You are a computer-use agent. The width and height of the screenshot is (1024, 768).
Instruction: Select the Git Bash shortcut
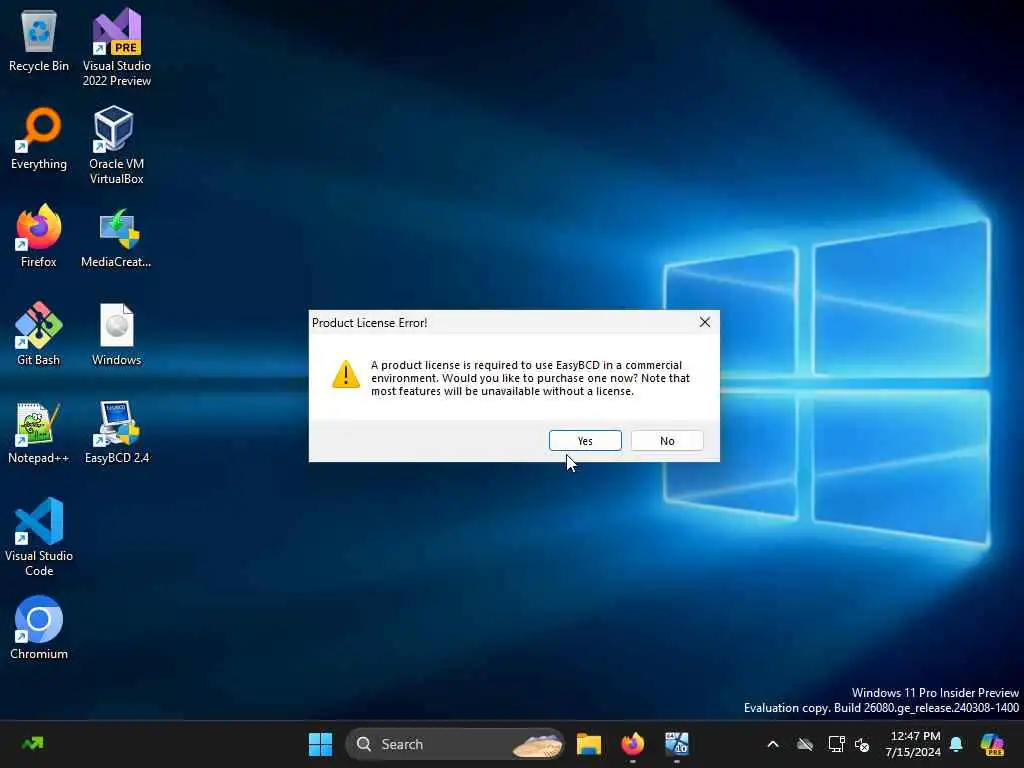click(39, 334)
